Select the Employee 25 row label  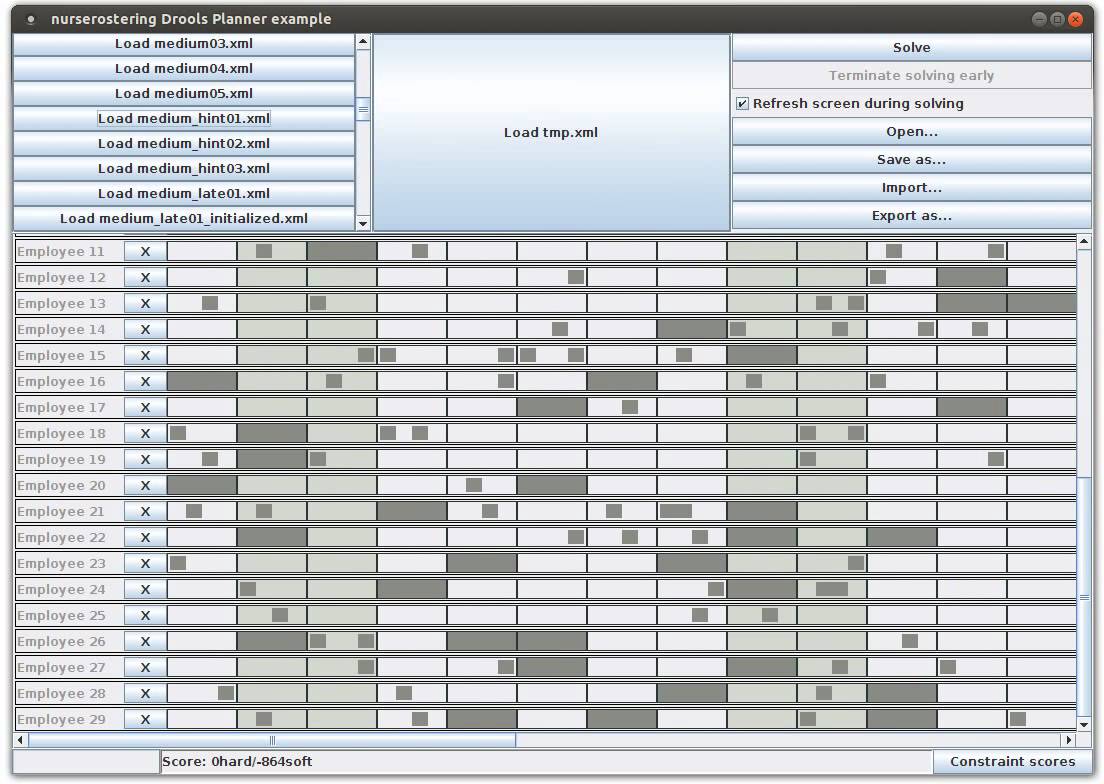click(61, 616)
